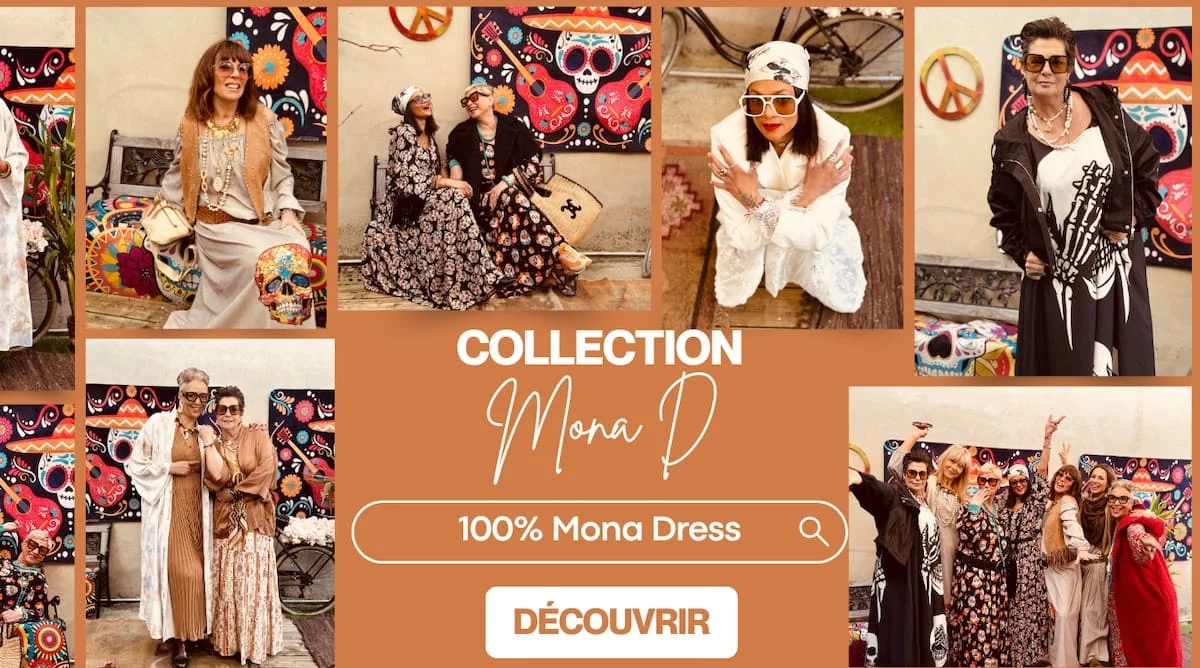The image size is (1200, 668).
Task: Open photo of black skeleton-print dress
Action: point(1053,192)
